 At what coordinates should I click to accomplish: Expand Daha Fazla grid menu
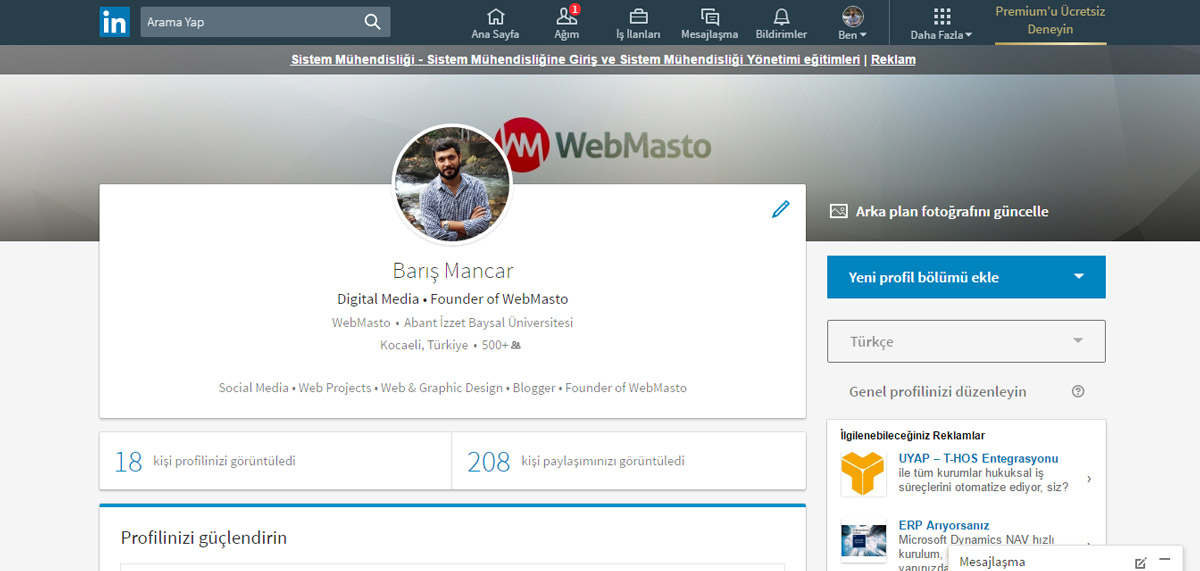tap(941, 23)
